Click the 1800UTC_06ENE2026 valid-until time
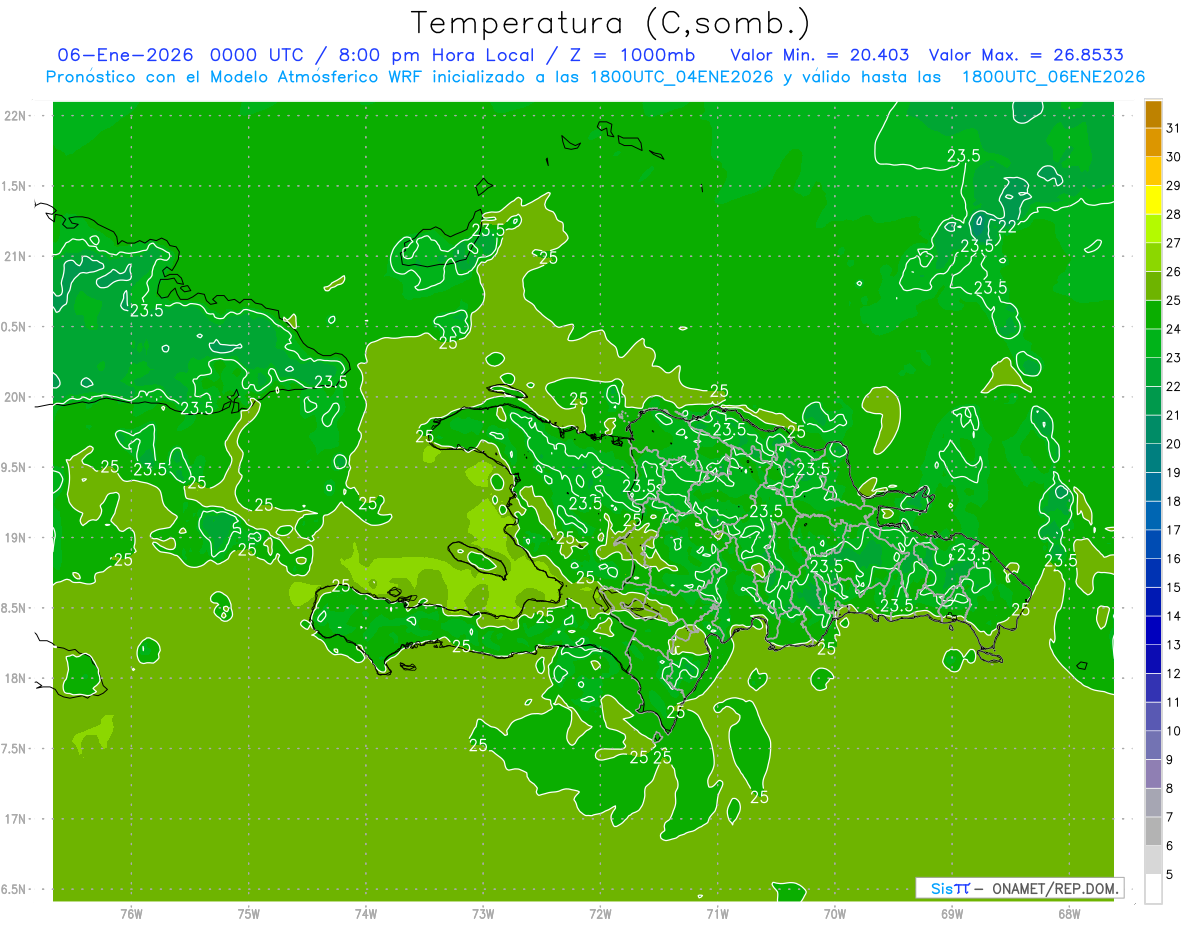Viewport: 1200px width, 927px height. pyautogui.click(x=1053, y=77)
